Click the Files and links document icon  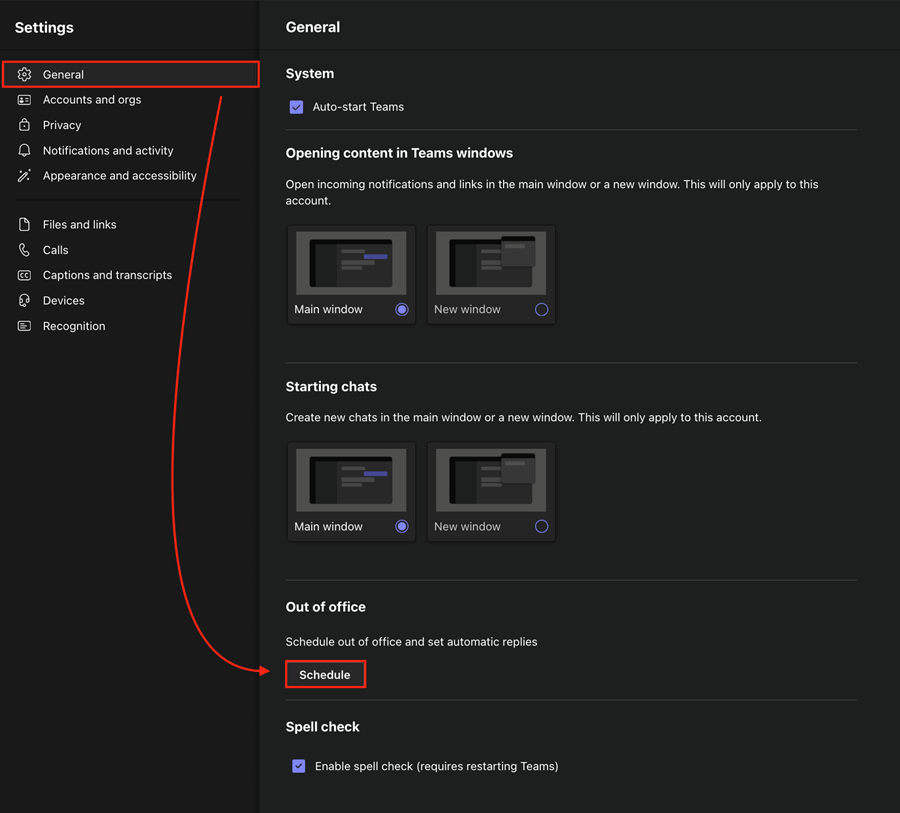click(24, 224)
